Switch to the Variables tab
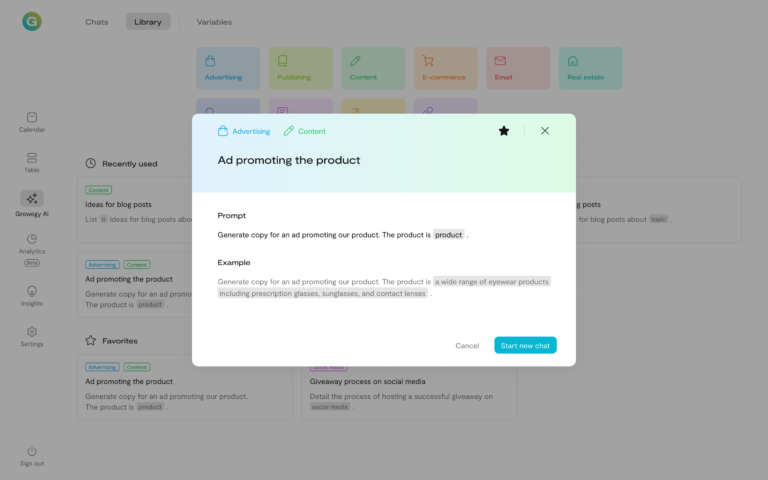Screen dimensions: 768x480 [x=214, y=22]
